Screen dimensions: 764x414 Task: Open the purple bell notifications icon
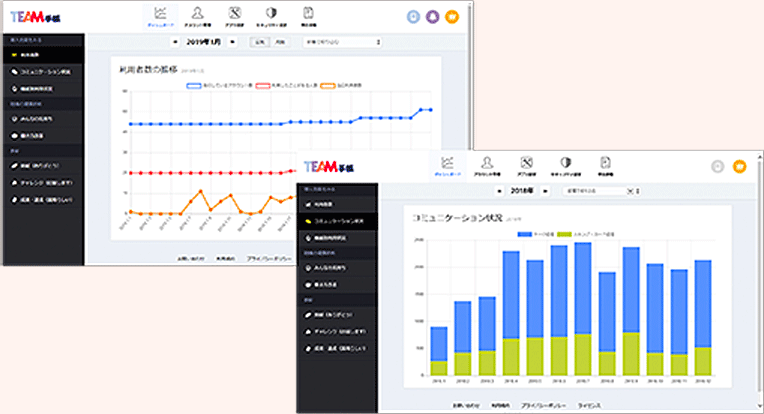pos(432,17)
